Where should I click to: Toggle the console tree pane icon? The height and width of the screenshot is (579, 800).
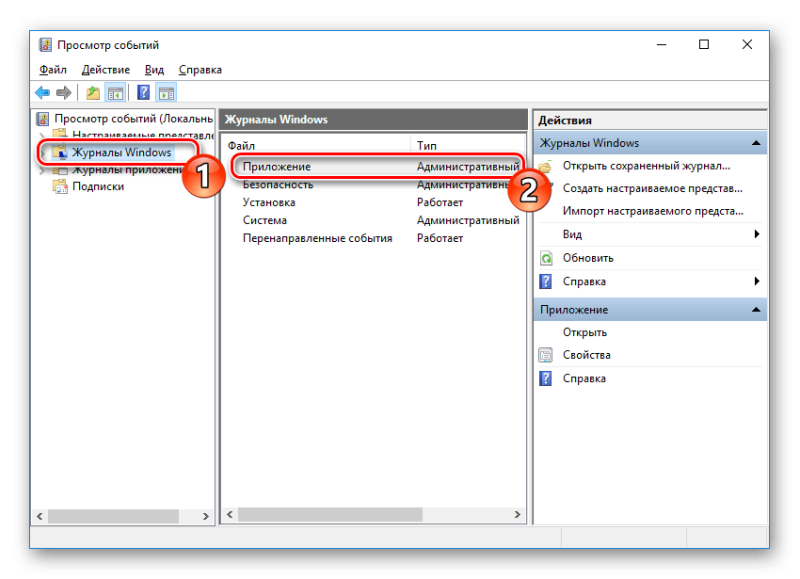(x=115, y=93)
